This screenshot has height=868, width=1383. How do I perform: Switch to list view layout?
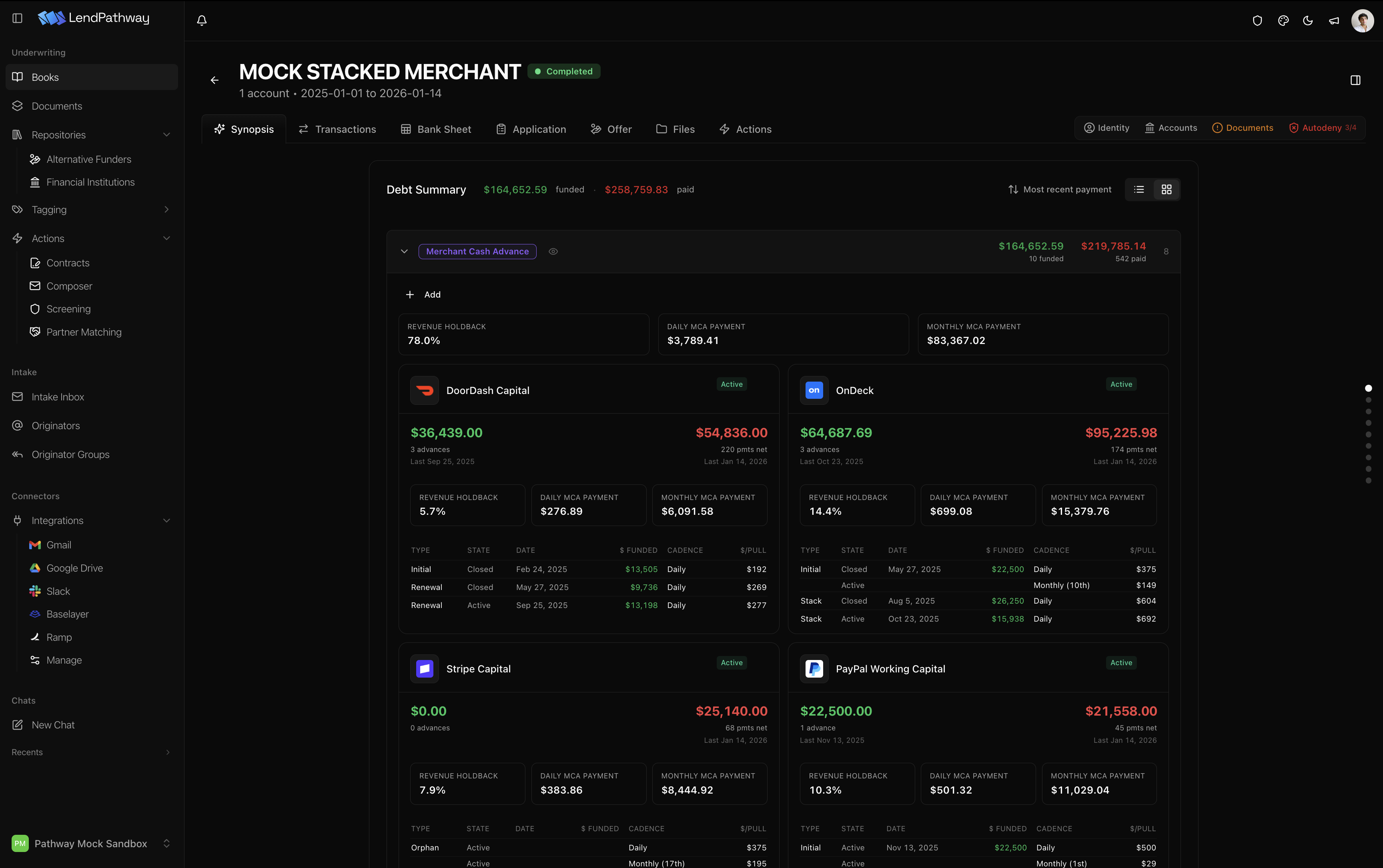click(1139, 190)
